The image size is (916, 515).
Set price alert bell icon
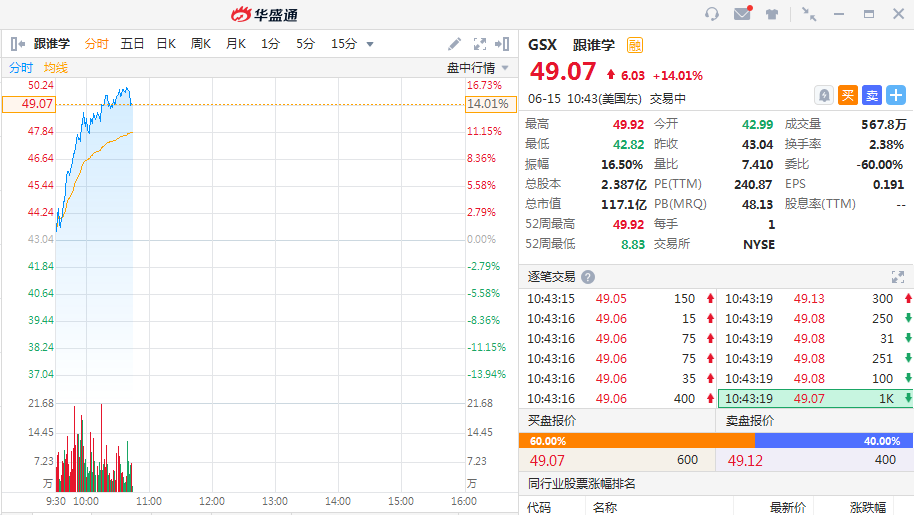pos(823,95)
